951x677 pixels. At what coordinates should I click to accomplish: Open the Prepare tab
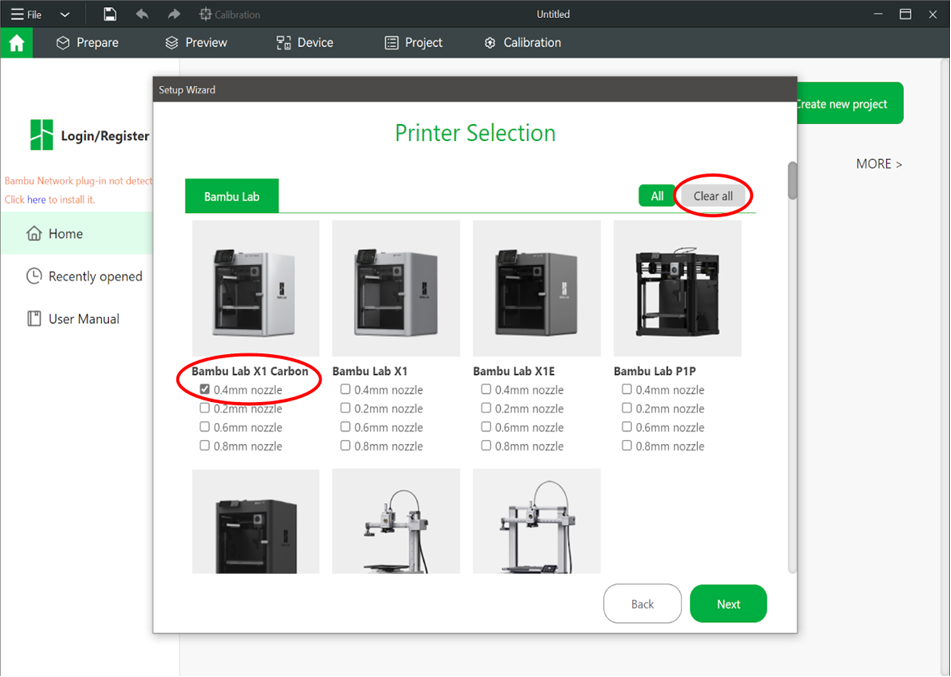tap(87, 43)
